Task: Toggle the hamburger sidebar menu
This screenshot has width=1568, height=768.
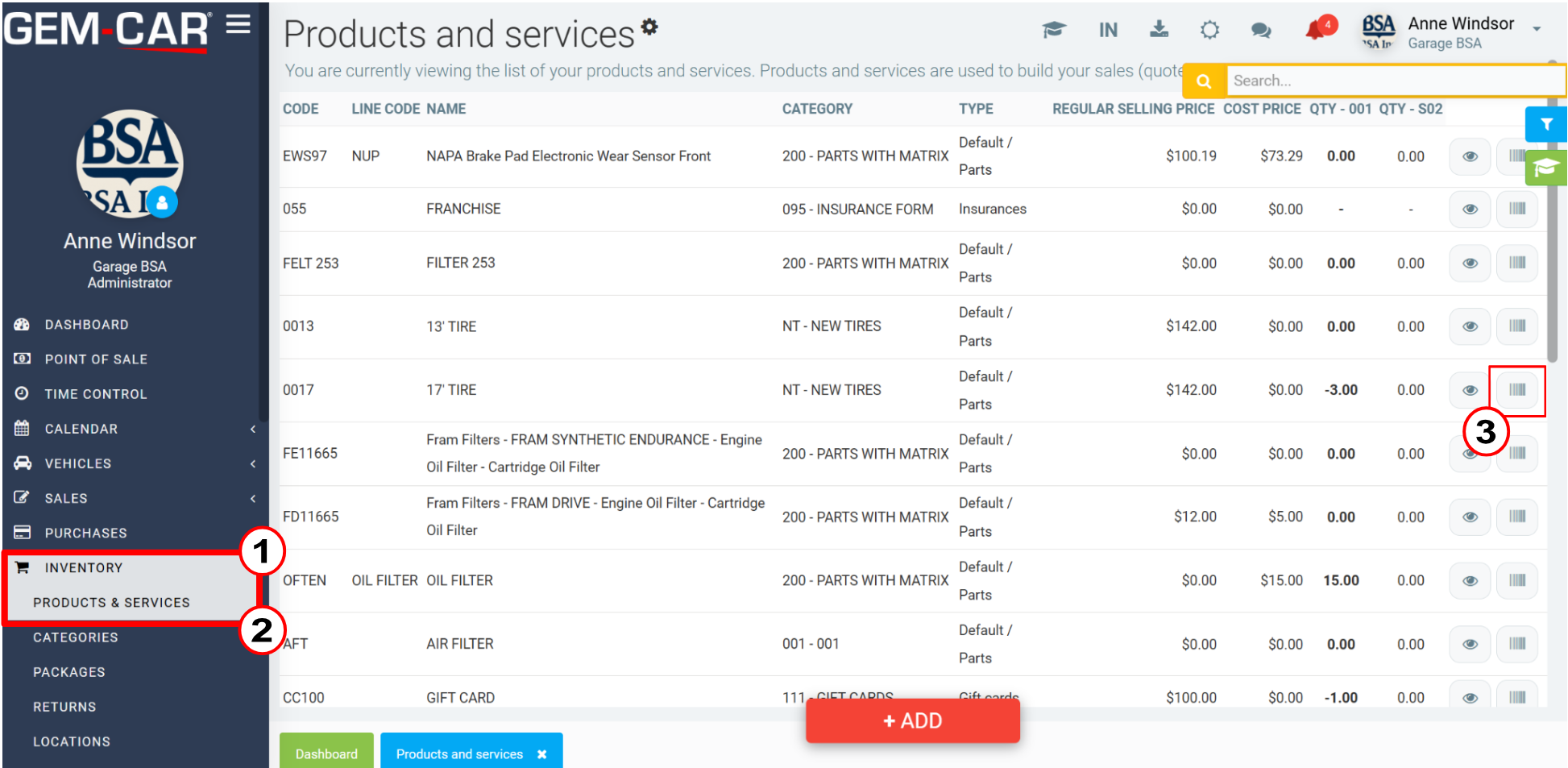Action: pyautogui.click(x=239, y=24)
